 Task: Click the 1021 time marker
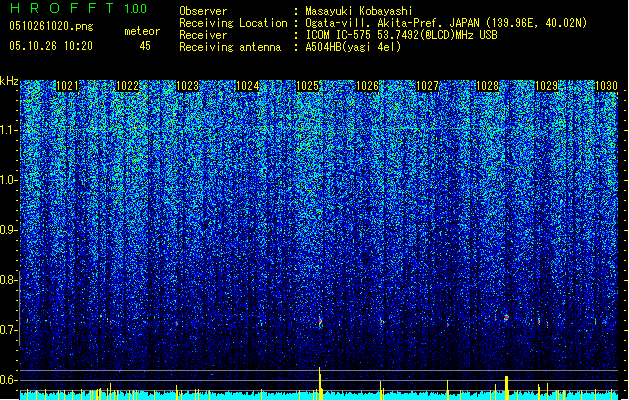(x=67, y=86)
